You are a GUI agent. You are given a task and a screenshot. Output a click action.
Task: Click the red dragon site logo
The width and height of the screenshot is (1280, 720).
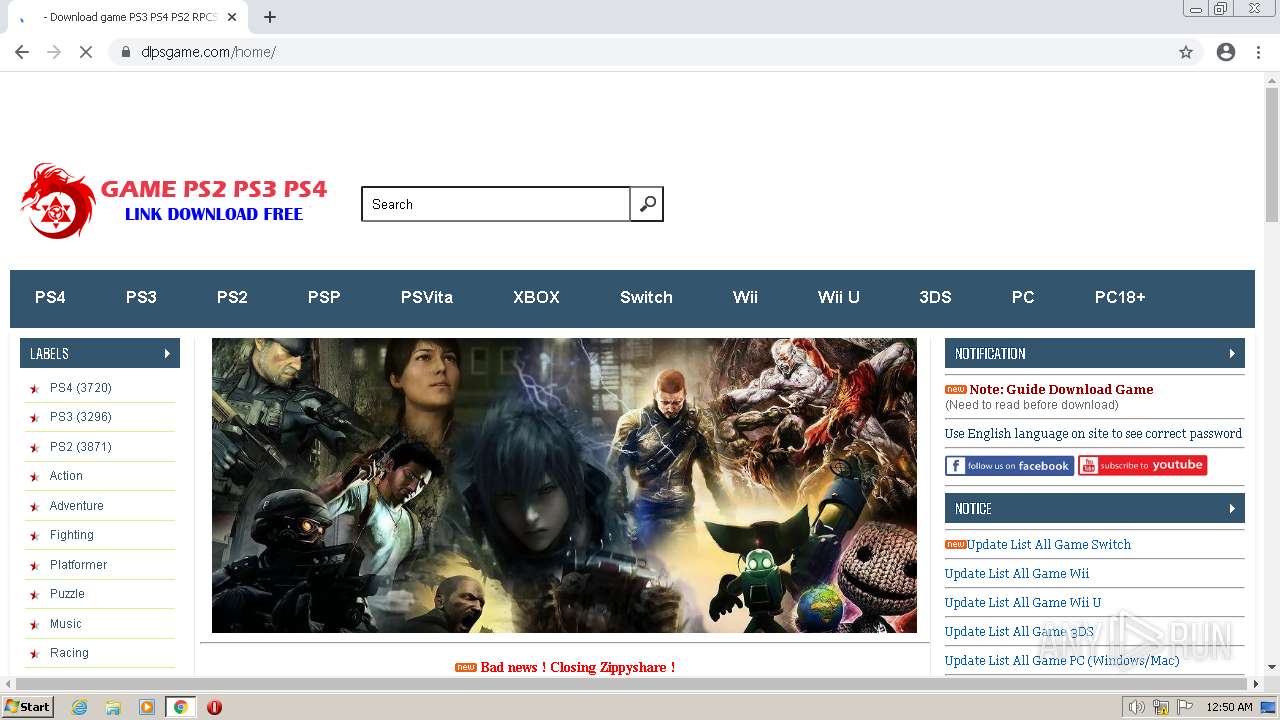pyautogui.click(x=58, y=201)
